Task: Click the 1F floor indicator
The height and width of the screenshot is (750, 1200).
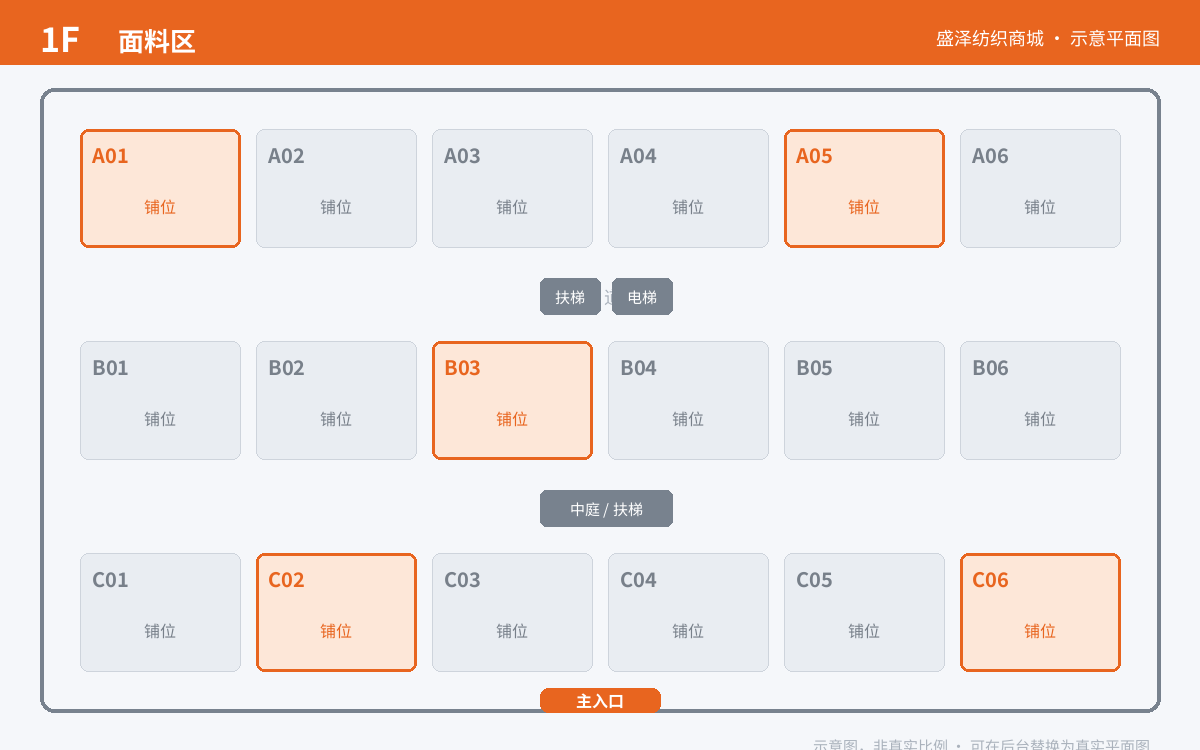Action: pyautogui.click(x=59, y=40)
